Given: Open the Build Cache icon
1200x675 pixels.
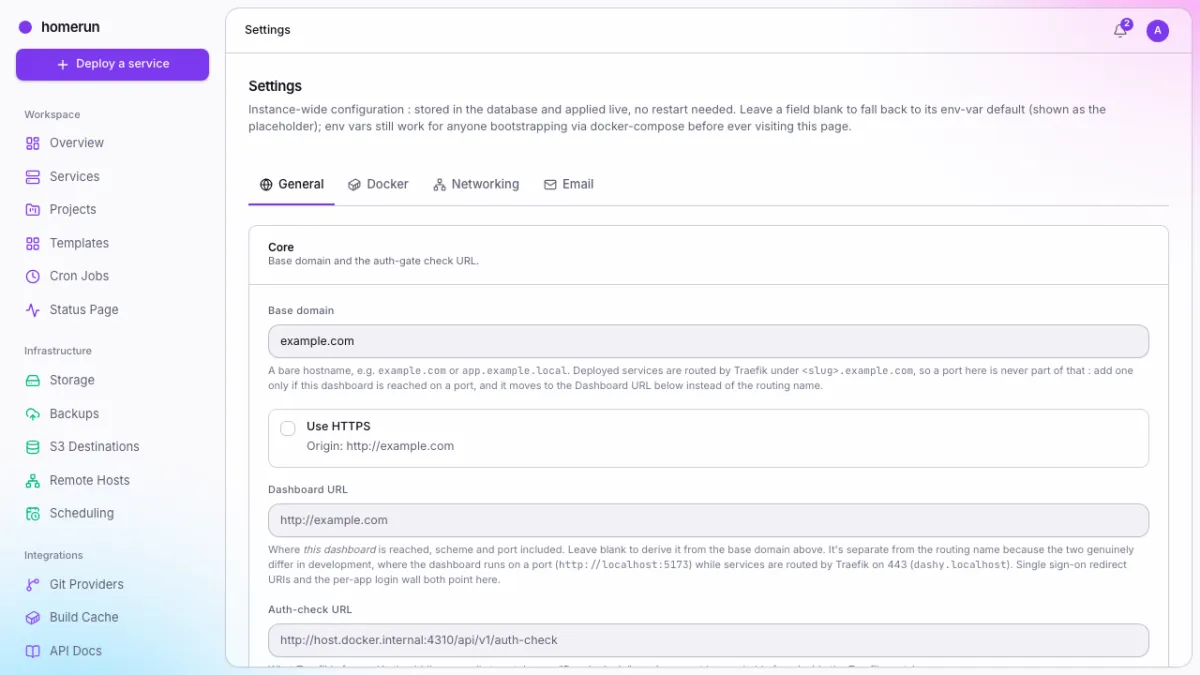Looking at the screenshot, I should [32, 618].
